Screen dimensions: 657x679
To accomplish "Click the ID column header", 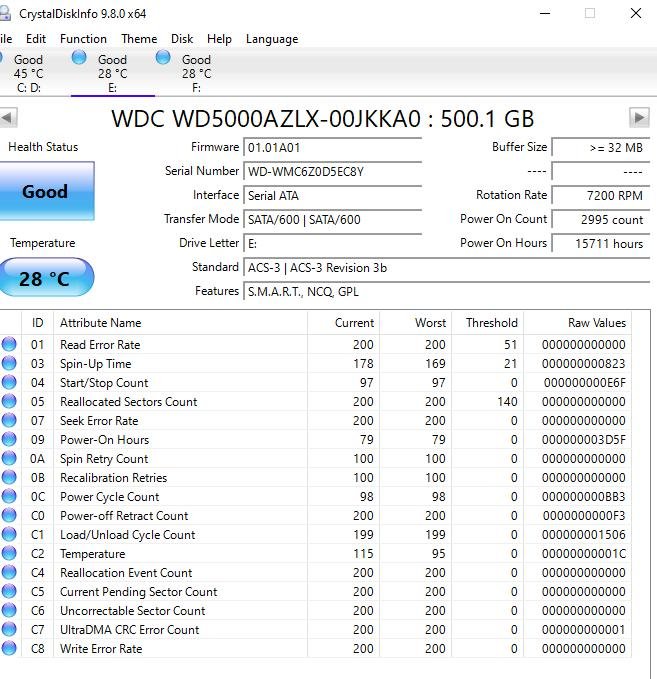I will click(x=37, y=323).
